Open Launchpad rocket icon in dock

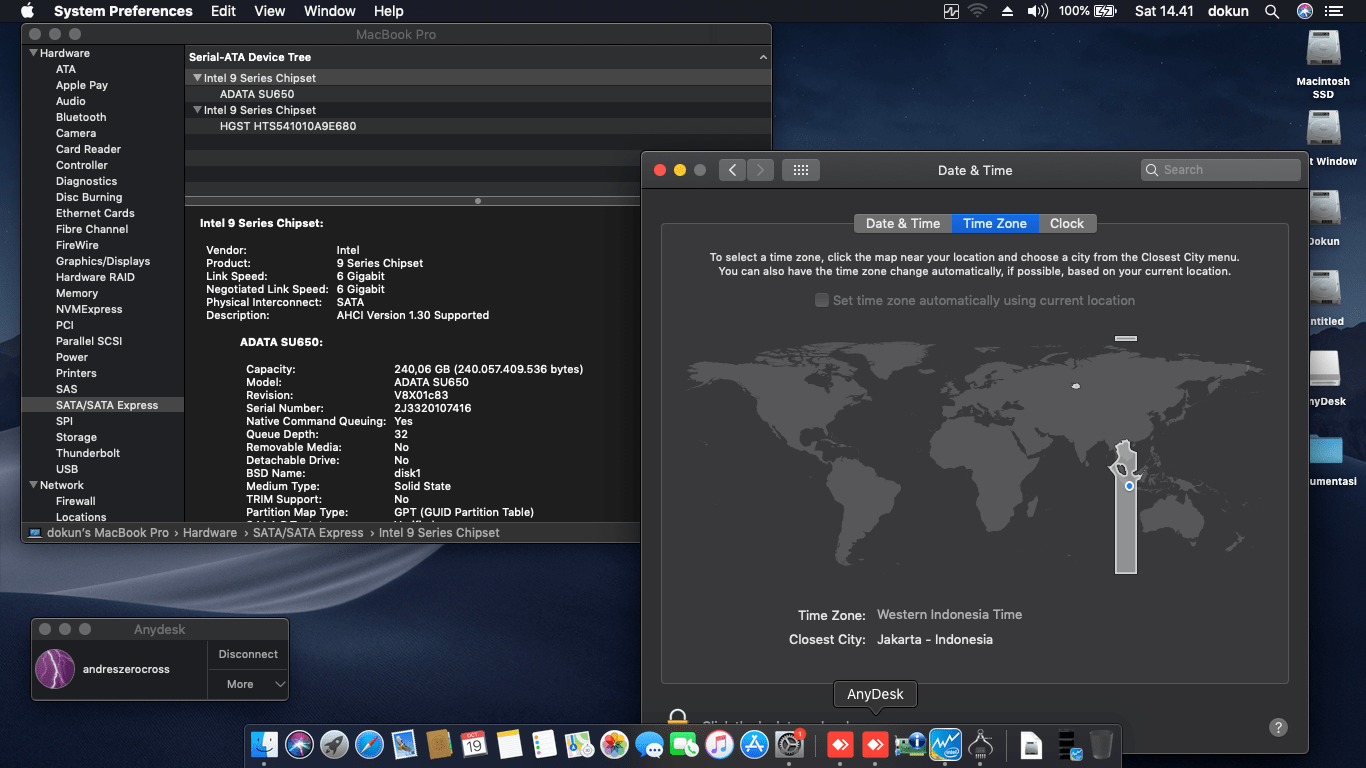pos(334,744)
